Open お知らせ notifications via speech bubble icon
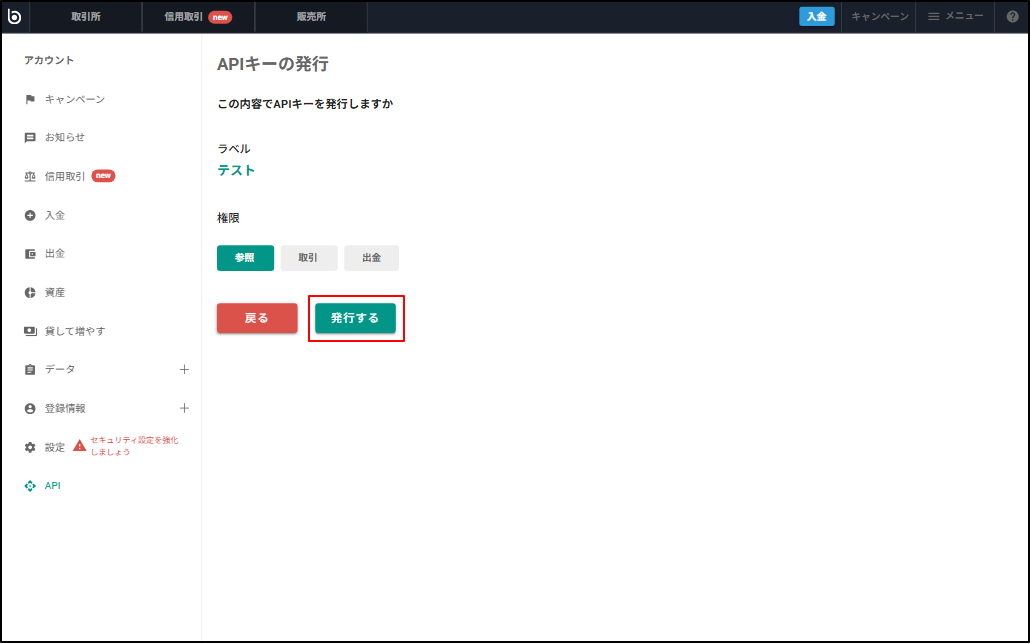The width and height of the screenshot is (1030, 644). tap(30, 137)
